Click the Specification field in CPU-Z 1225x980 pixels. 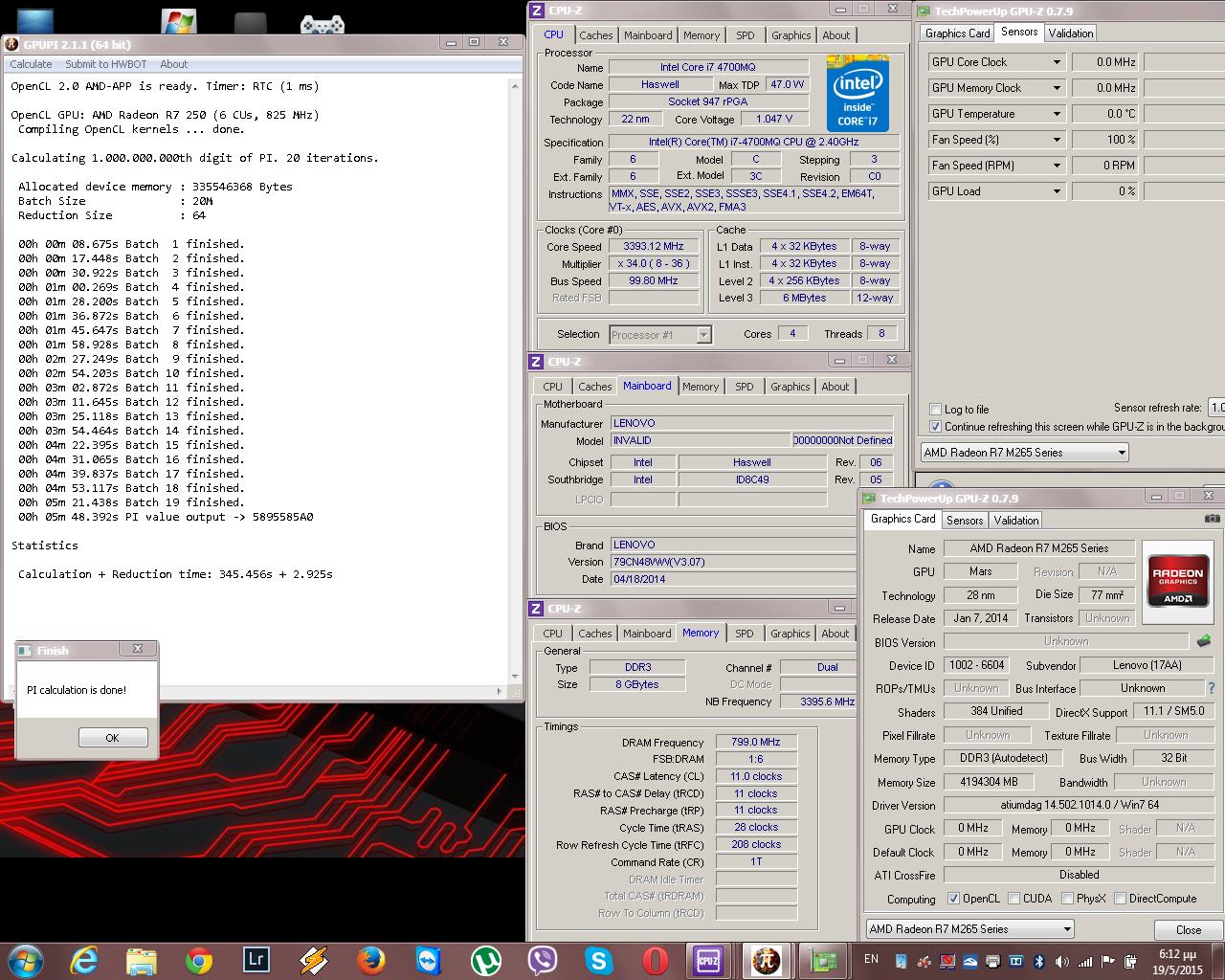click(x=754, y=143)
